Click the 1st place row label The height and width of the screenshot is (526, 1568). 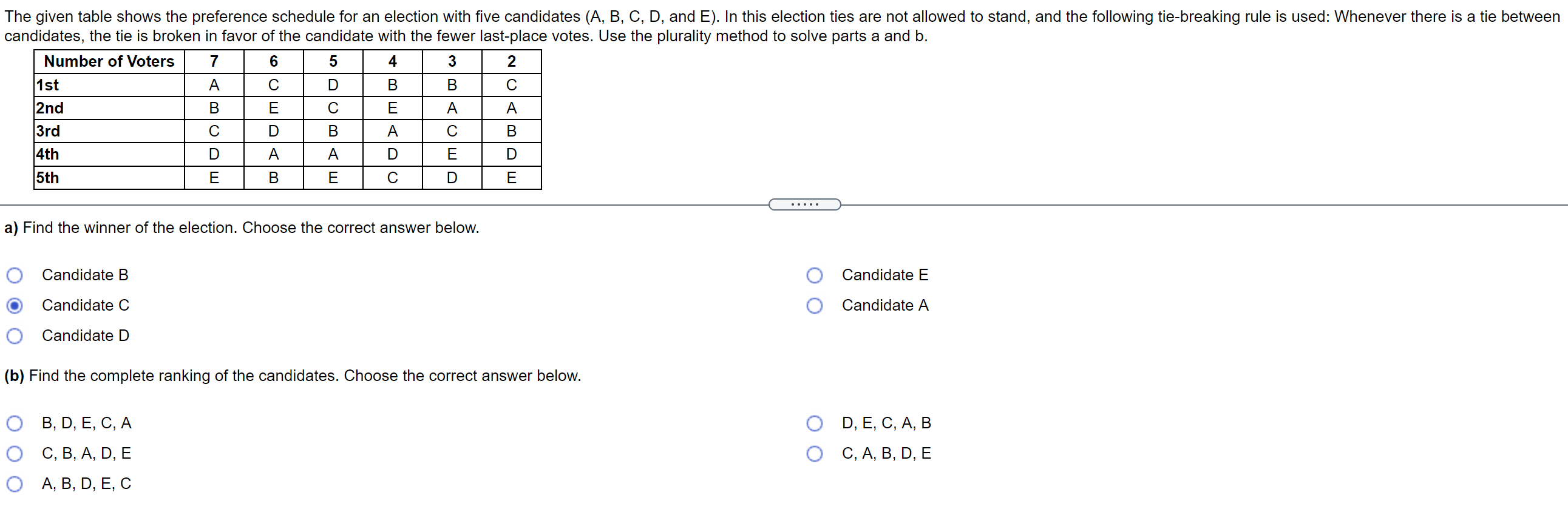47,84
